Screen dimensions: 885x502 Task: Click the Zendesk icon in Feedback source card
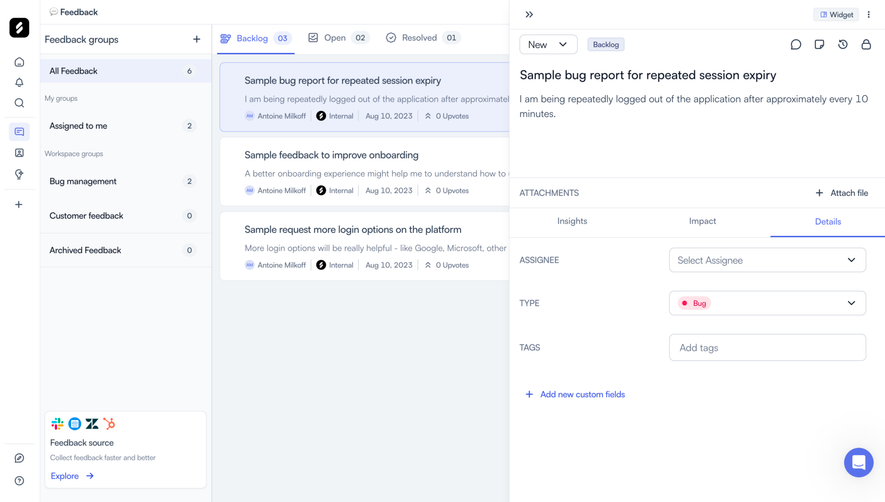tap(92, 424)
